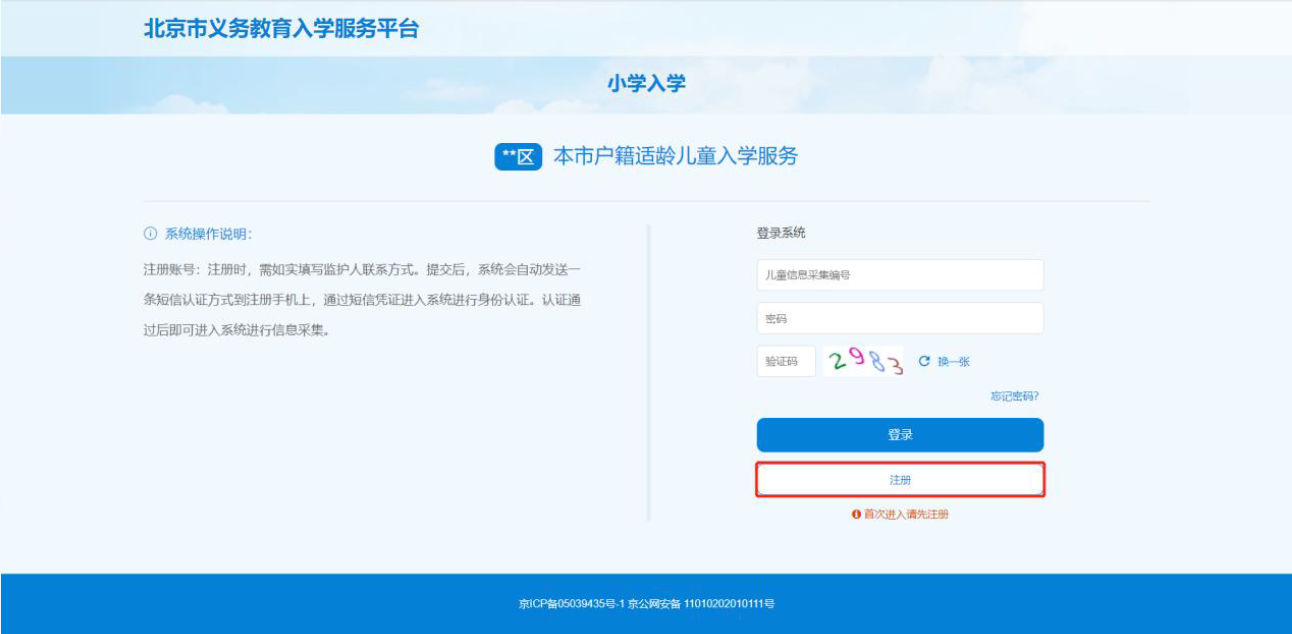
Task: Click the refresh icon next to the captcha
Action: 924,361
